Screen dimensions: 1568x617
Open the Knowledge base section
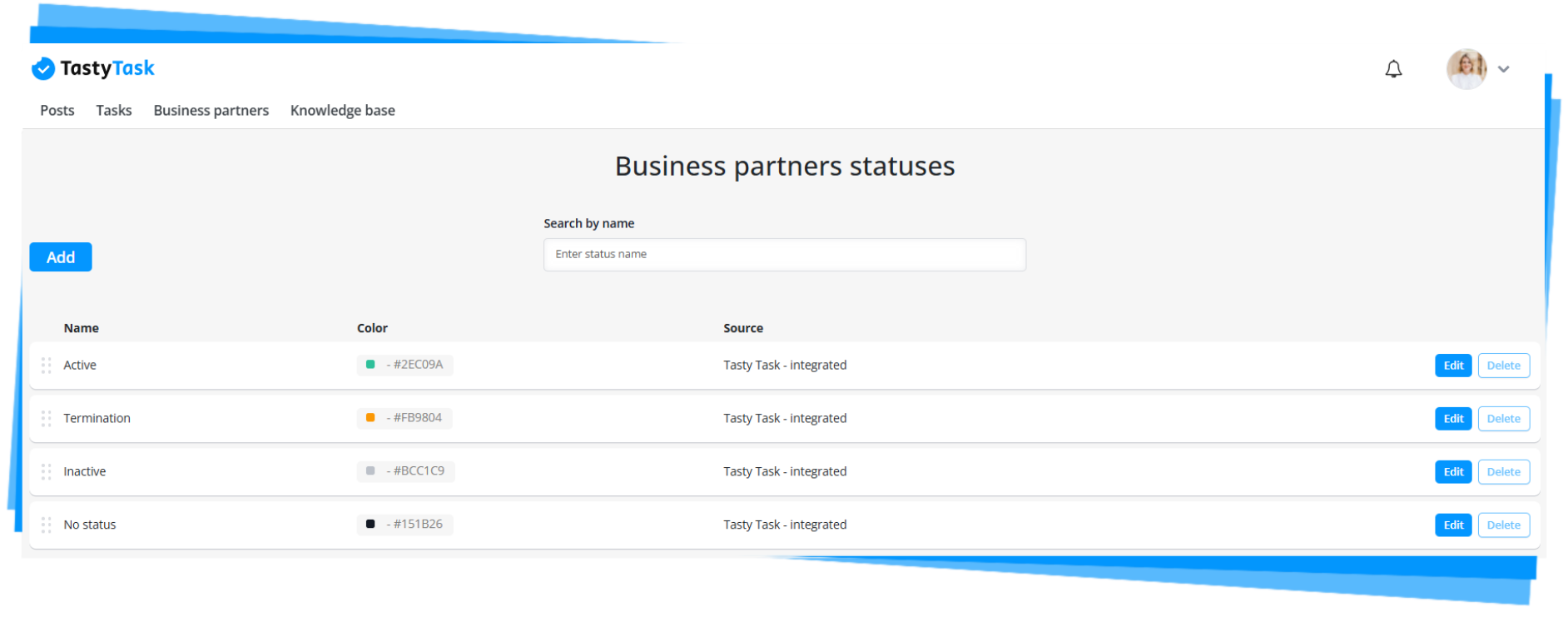(342, 110)
